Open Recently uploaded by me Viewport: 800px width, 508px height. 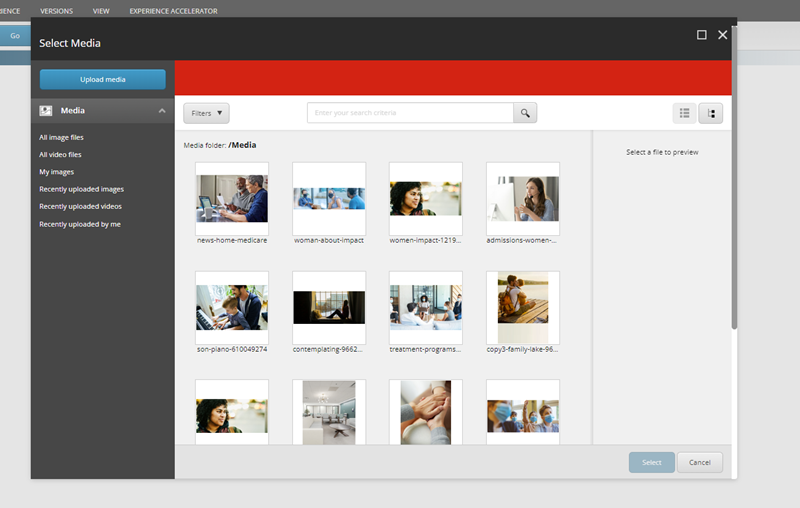tap(80, 224)
